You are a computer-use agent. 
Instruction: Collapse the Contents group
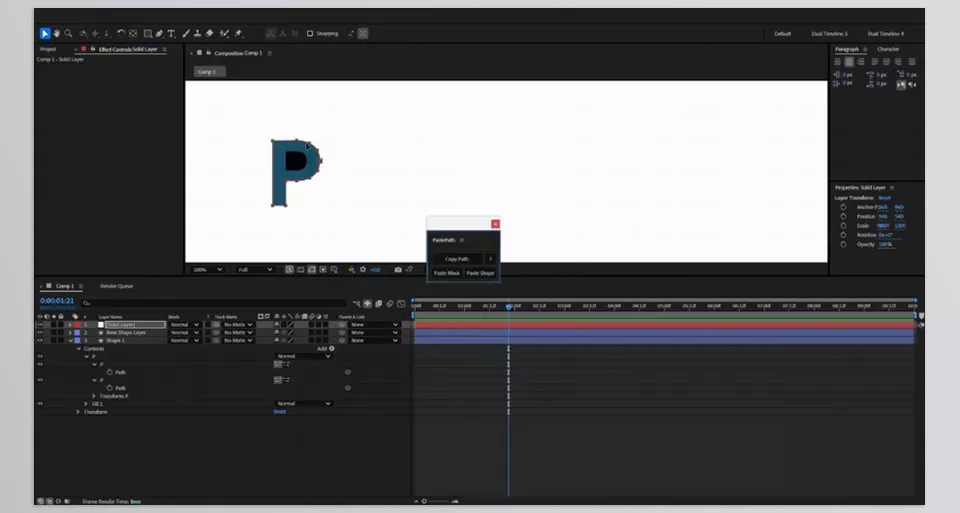click(x=78, y=348)
